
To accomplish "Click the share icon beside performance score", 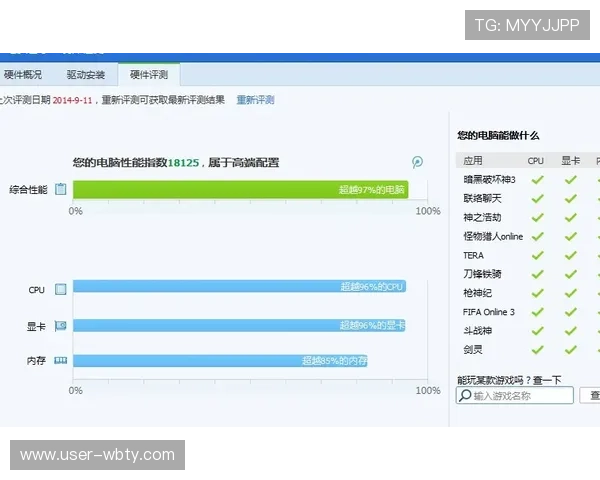I will [x=417, y=162].
